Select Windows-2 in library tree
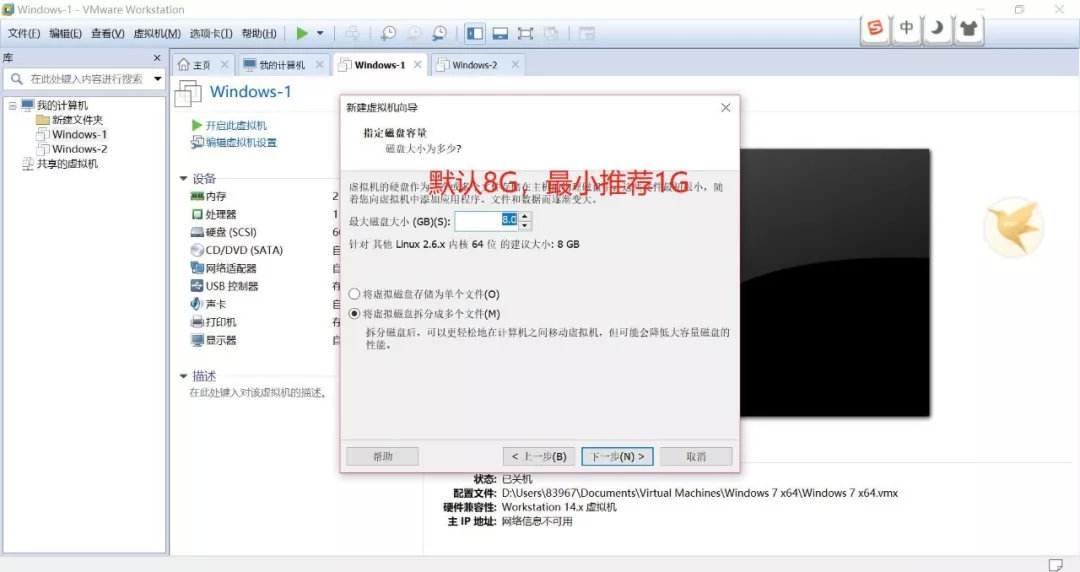 pos(79,149)
